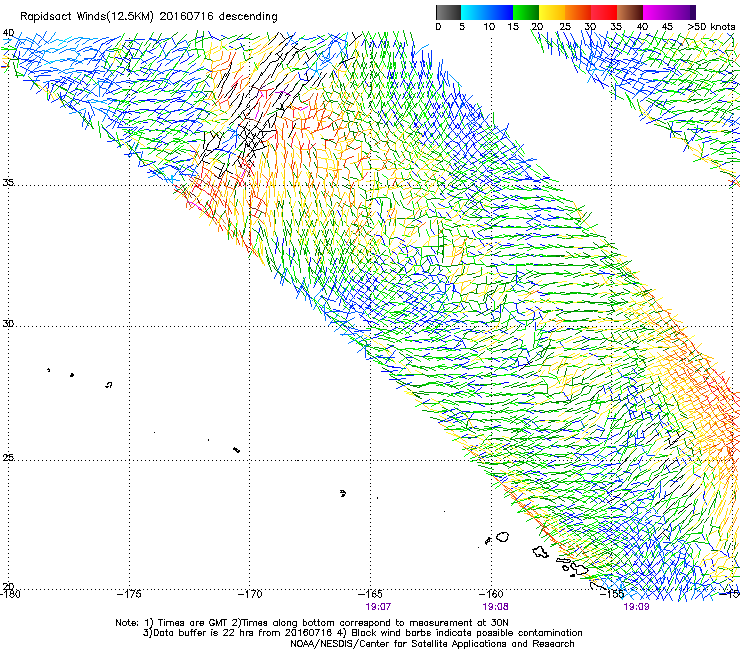Click the title 'Rapidsact Winds(12.5KM) 20160716 descending'
Image resolution: width=740 pixels, height=650 pixels.
pyautogui.click(x=149, y=17)
